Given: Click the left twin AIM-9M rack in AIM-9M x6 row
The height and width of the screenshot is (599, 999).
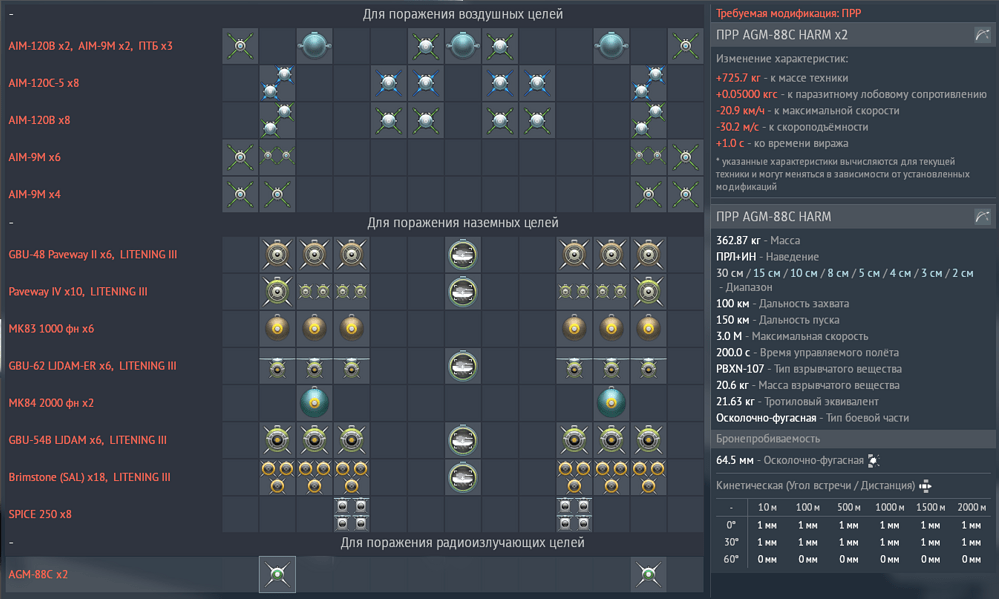Looking at the screenshot, I should (277, 157).
